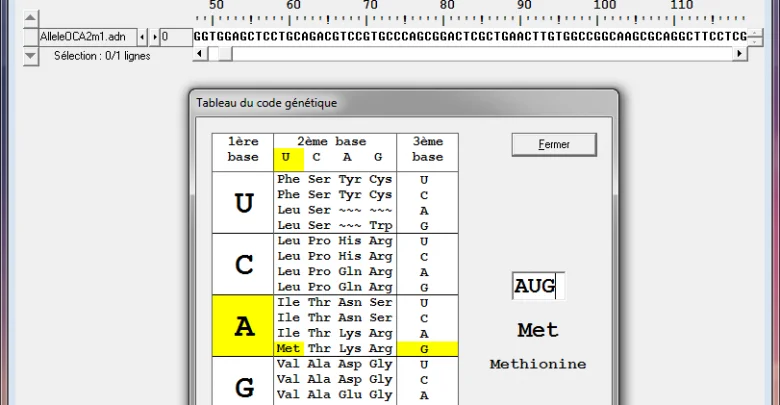Click the Methionine full name label
The width and height of the screenshot is (780, 405).
538,364
